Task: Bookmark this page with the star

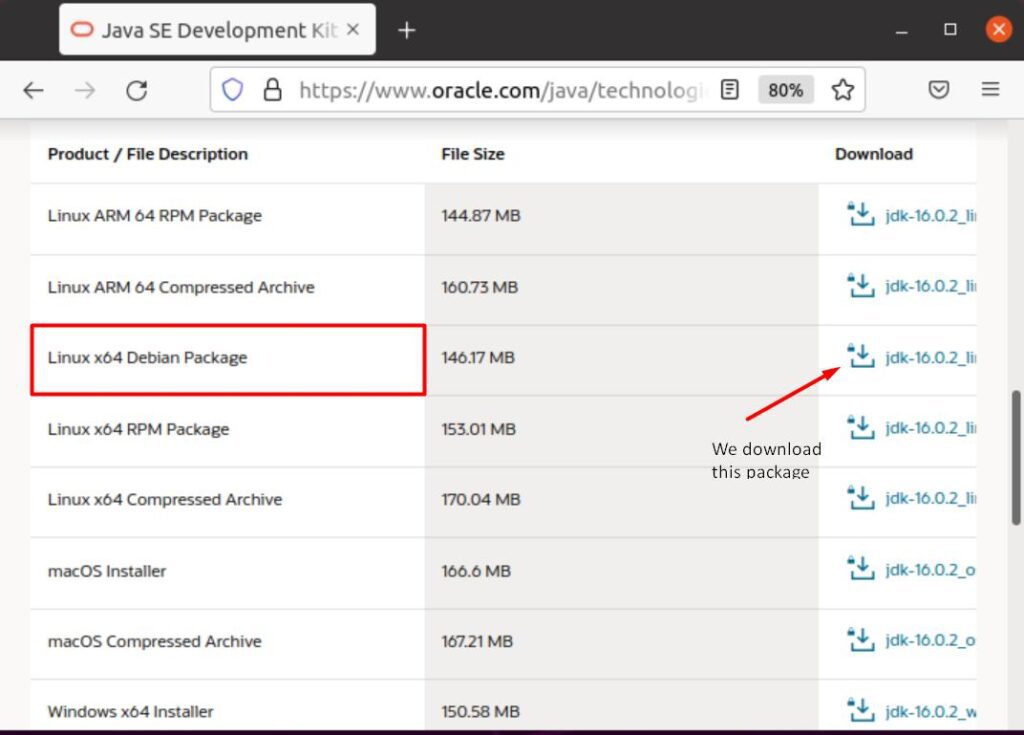Action: point(843,89)
